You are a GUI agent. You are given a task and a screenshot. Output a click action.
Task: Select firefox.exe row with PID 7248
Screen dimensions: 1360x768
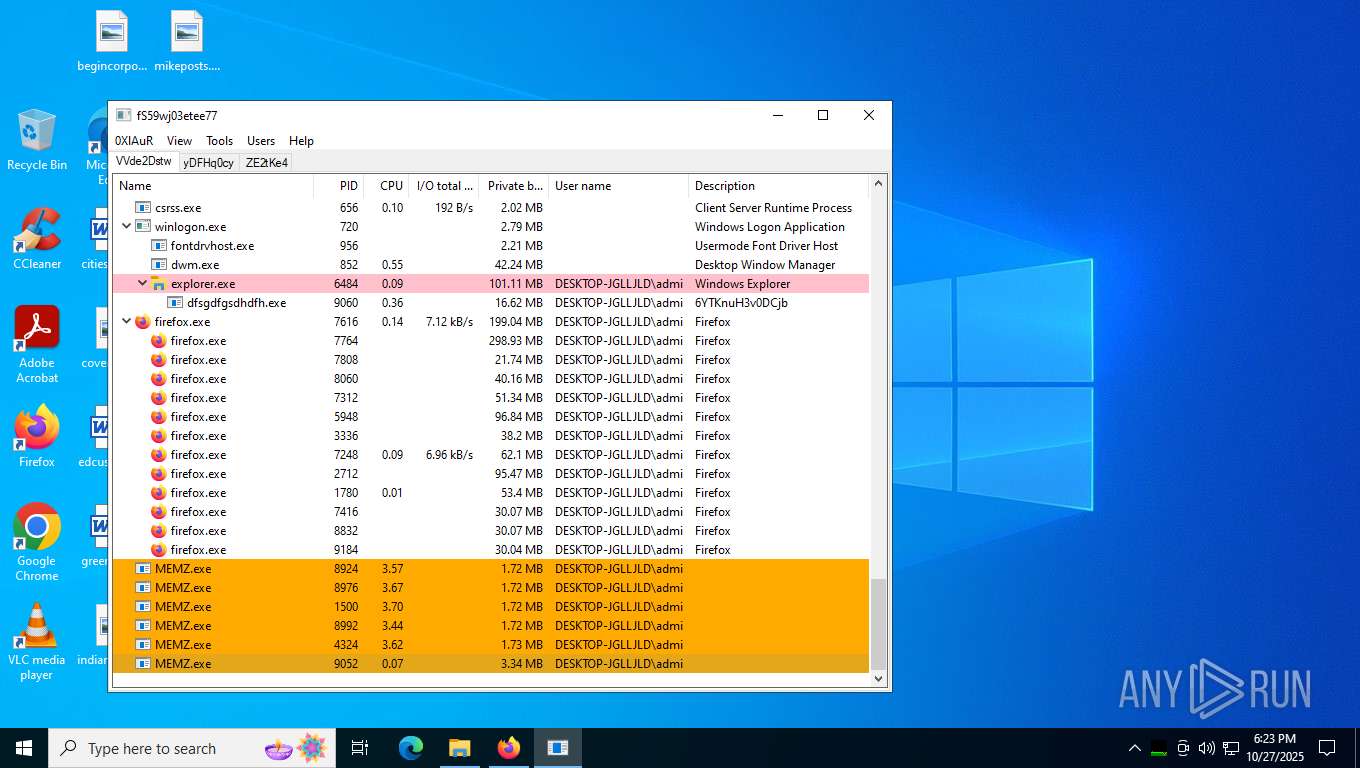click(491, 455)
